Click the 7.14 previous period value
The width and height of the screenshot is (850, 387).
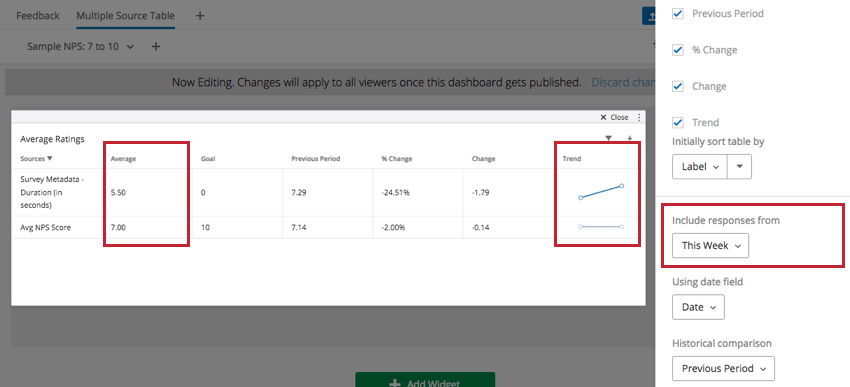coord(299,228)
